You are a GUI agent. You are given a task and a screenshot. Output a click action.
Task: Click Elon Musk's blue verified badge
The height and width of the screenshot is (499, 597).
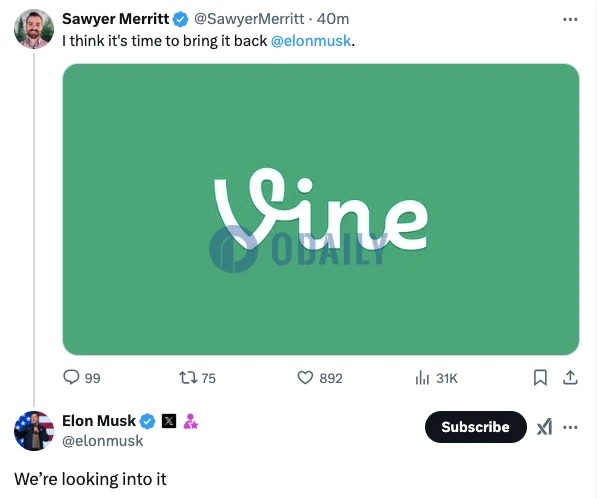(x=147, y=421)
